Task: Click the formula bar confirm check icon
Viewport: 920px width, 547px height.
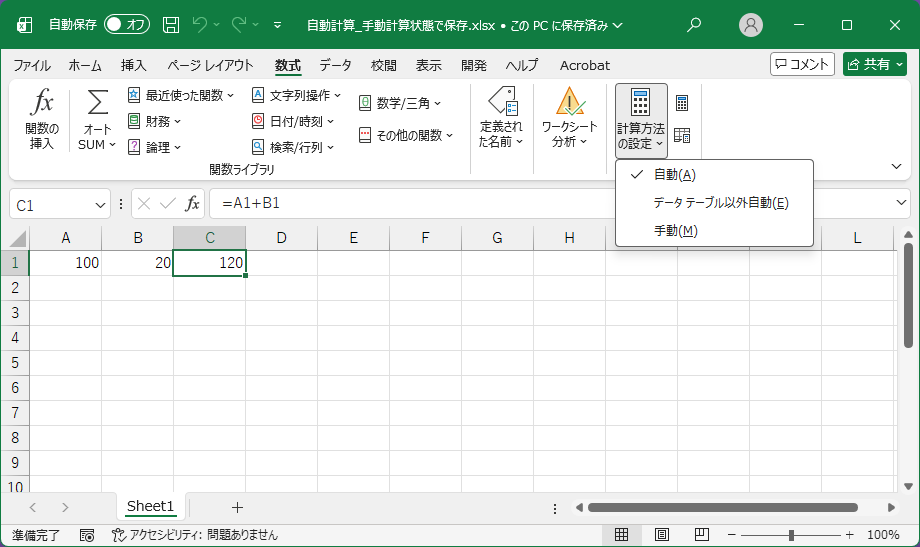Action: (x=168, y=204)
